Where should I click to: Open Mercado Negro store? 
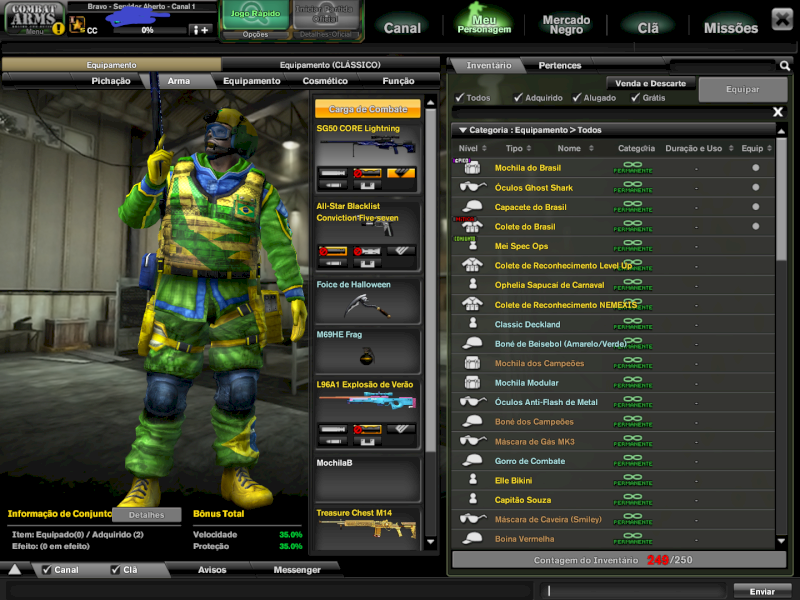coord(566,24)
